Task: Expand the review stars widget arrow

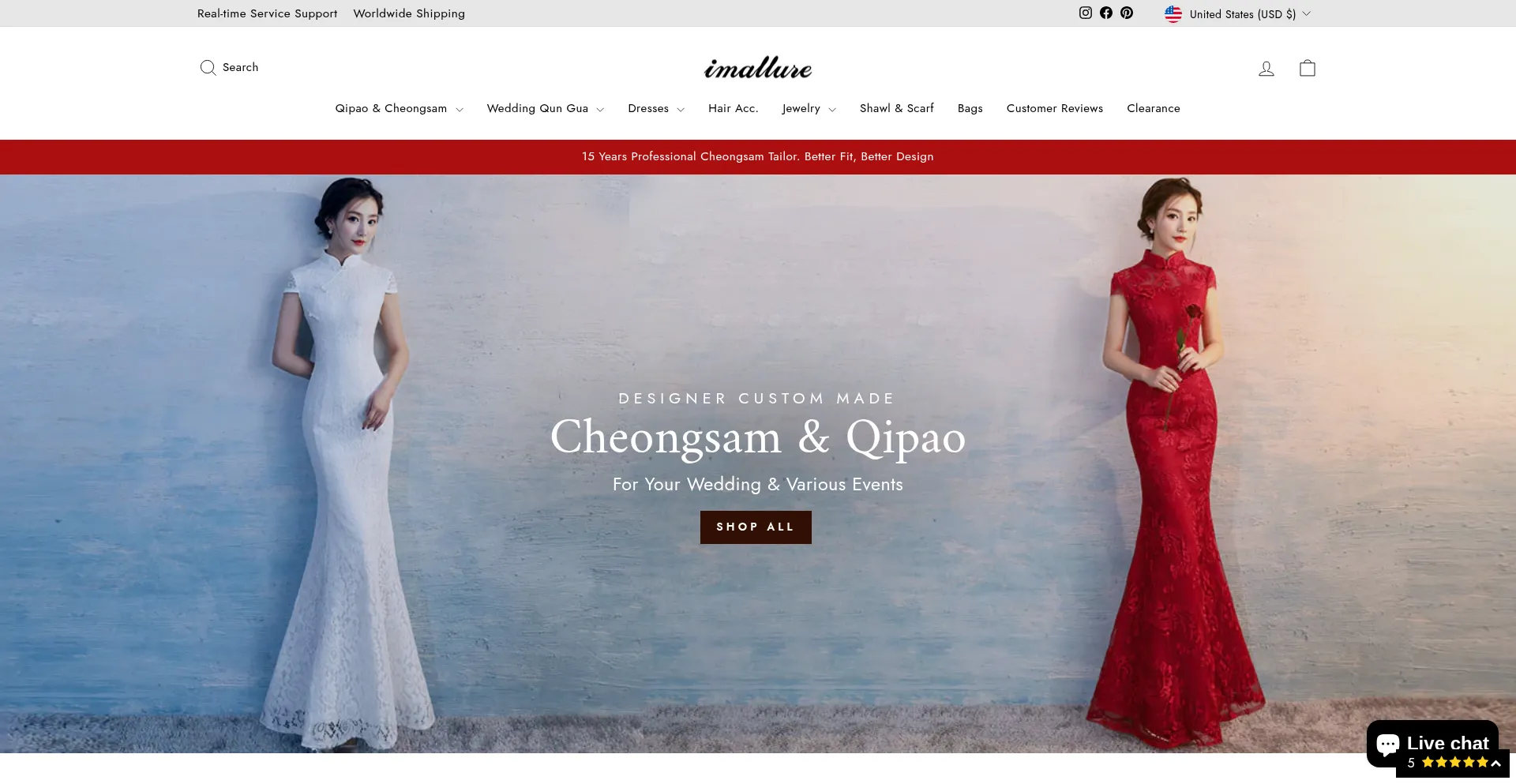Action: [x=1495, y=763]
